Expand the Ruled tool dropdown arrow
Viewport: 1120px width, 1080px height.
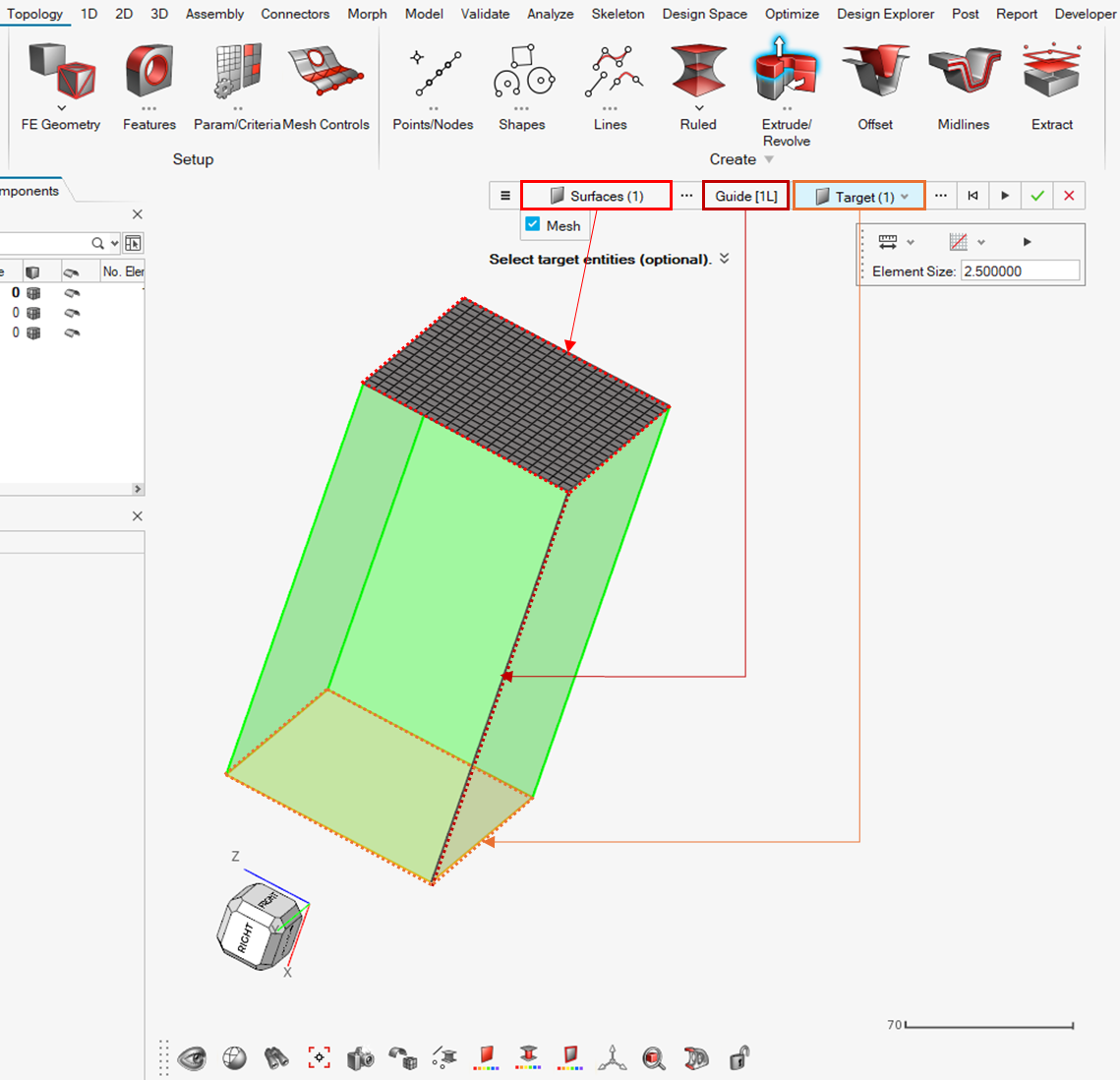point(699,108)
